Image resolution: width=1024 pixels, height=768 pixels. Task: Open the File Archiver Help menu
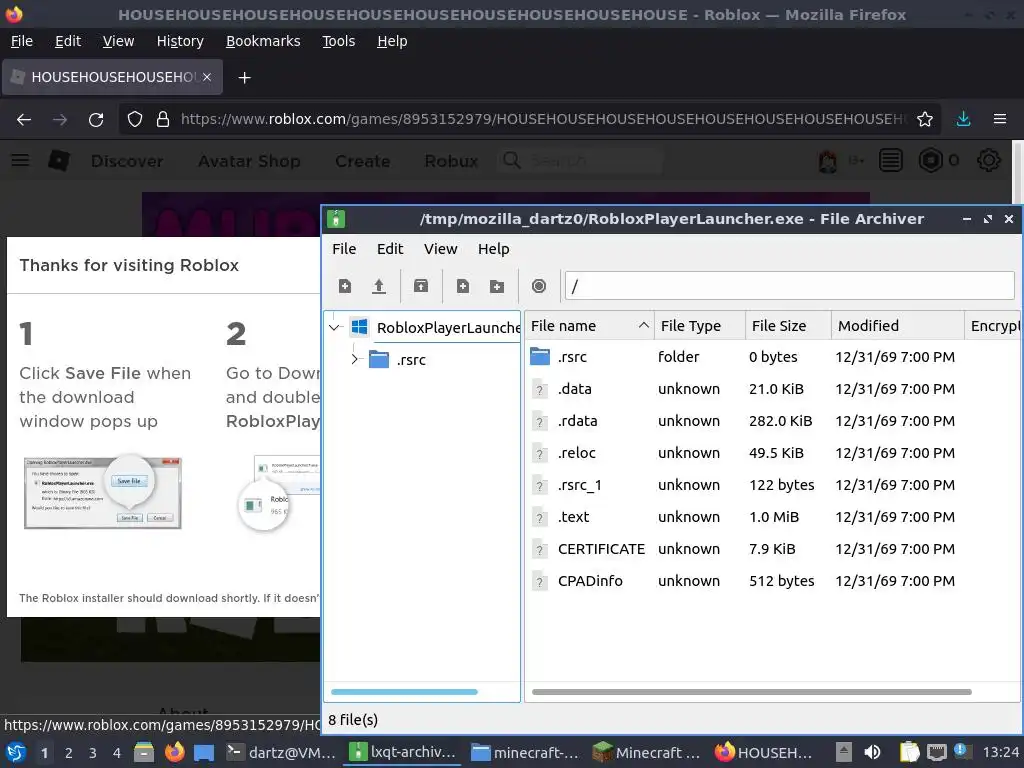pyautogui.click(x=493, y=249)
